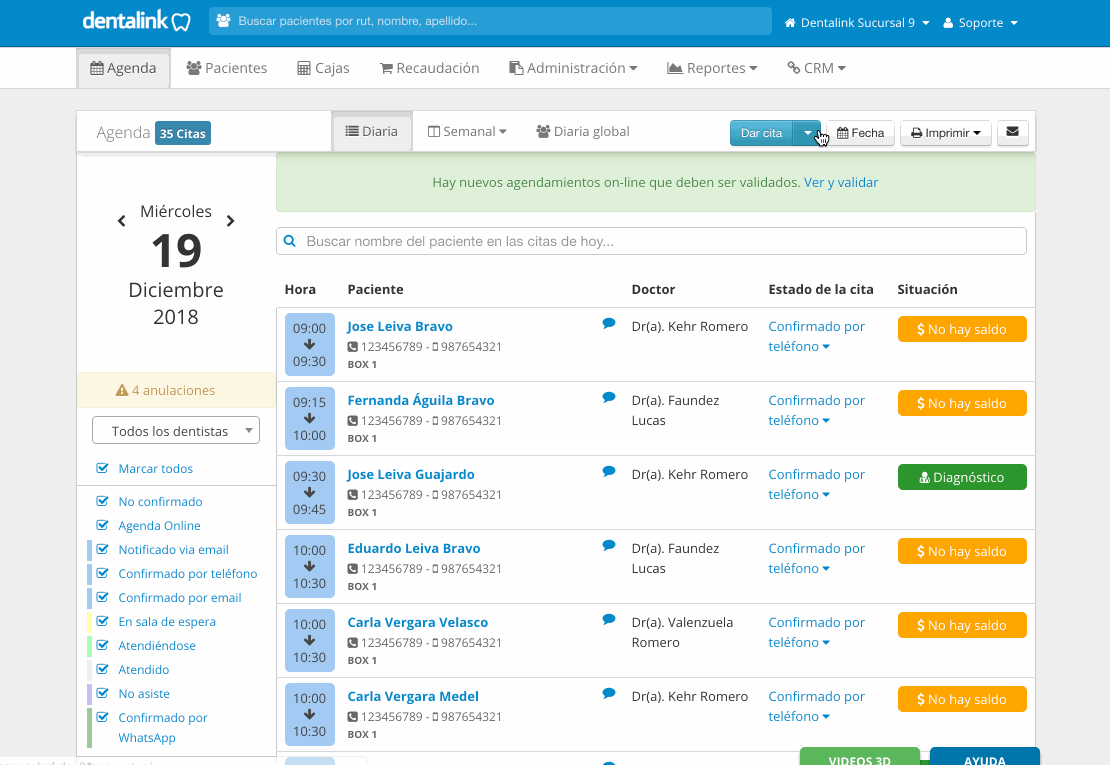Uncheck Confirmado por teléfono filter
This screenshot has width=1110, height=765.
[103, 573]
